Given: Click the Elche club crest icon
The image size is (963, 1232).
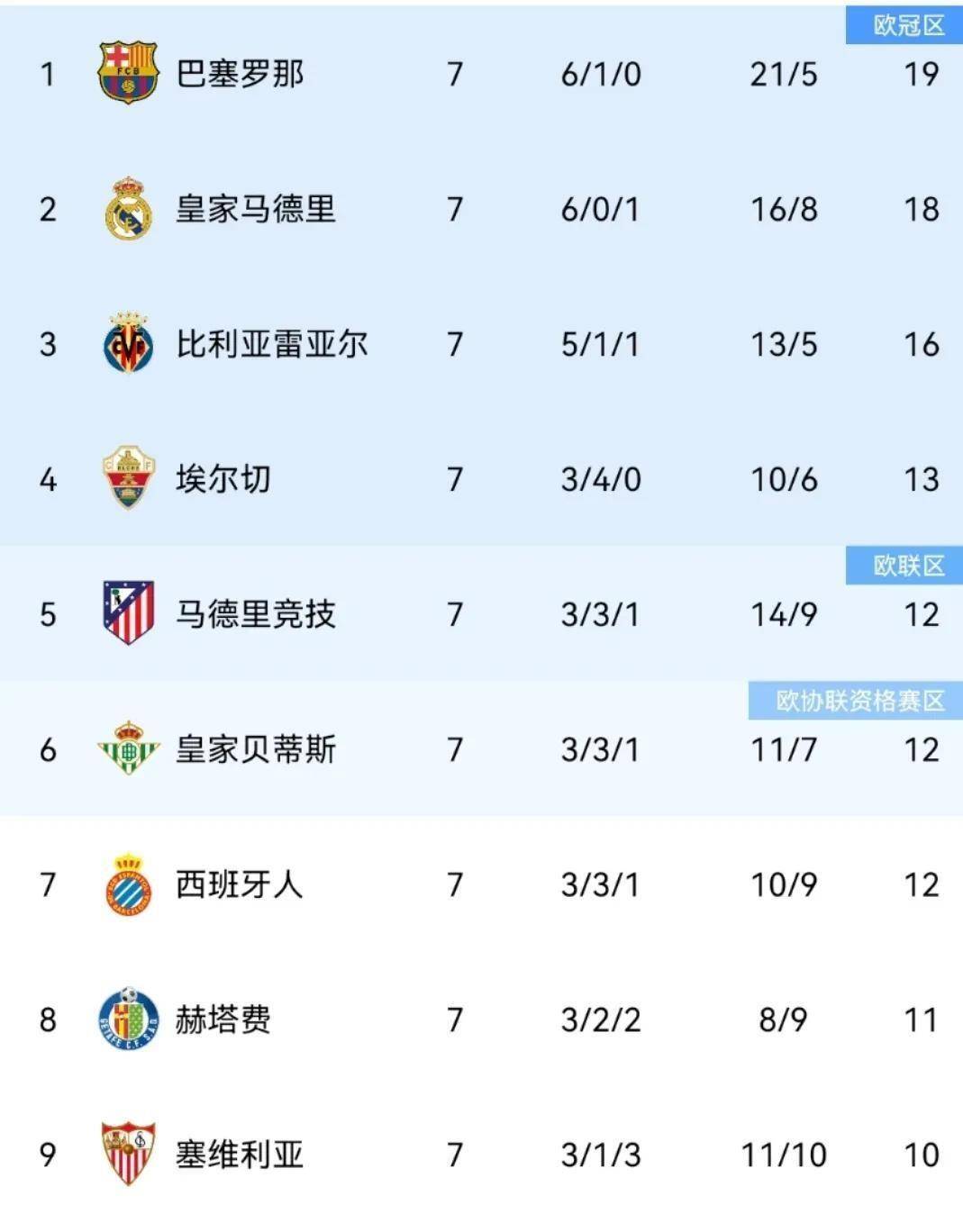Looking at the screenshot, I should (x=128, y=477).
